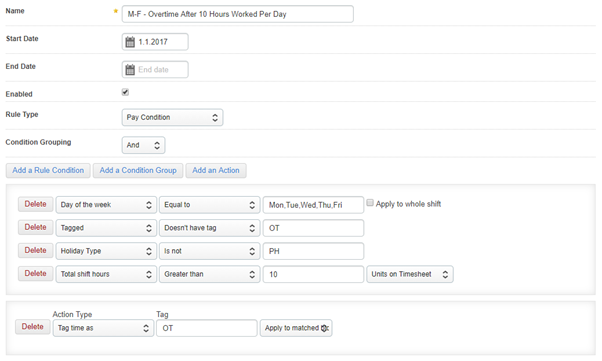Delete the Tagged condition row

point(35,227)
